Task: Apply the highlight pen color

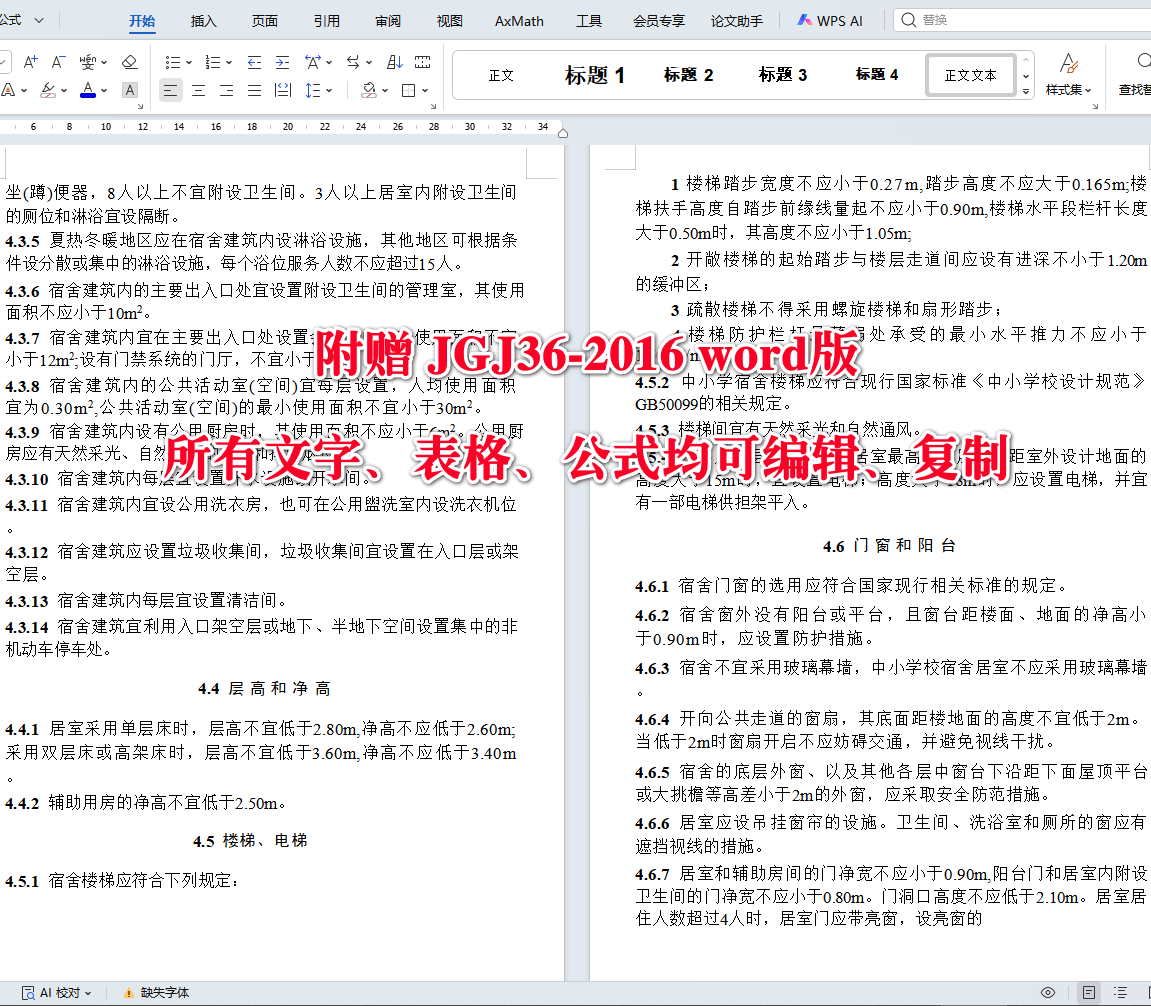Action: [48, 90]
